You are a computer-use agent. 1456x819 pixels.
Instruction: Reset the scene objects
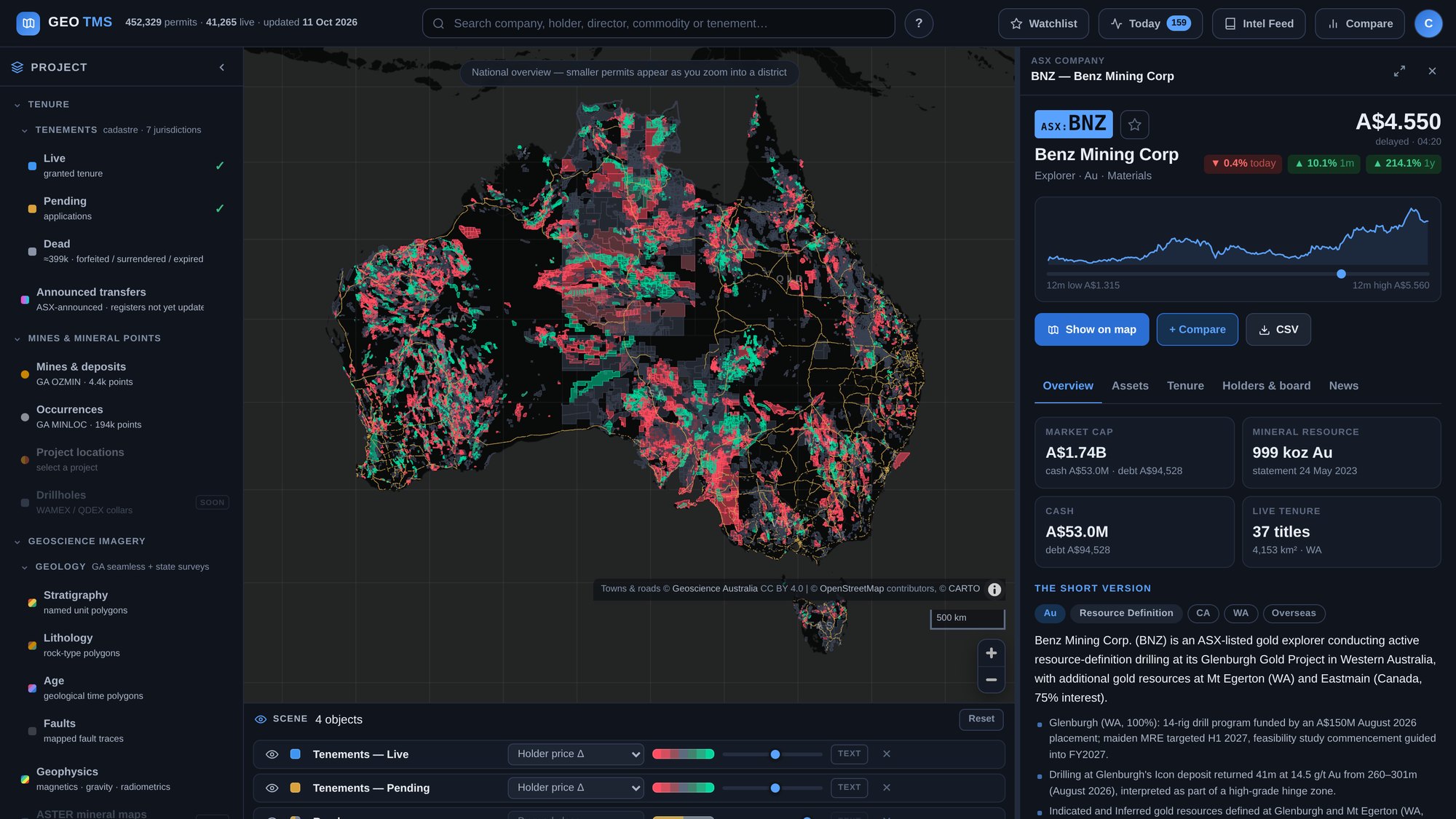[x=981, y=719]
